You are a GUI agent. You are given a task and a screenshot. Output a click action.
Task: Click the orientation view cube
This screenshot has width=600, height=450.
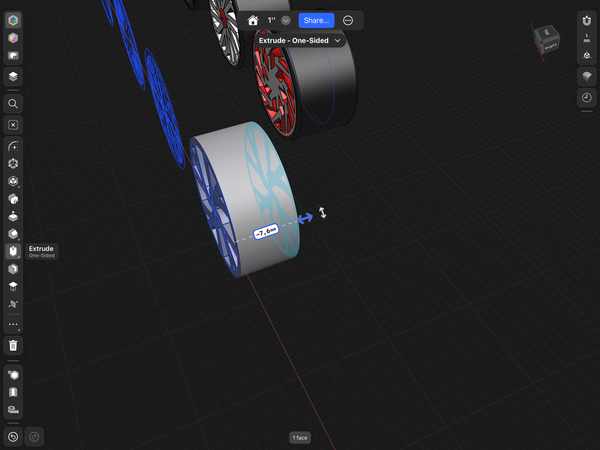tap(547, 40)
